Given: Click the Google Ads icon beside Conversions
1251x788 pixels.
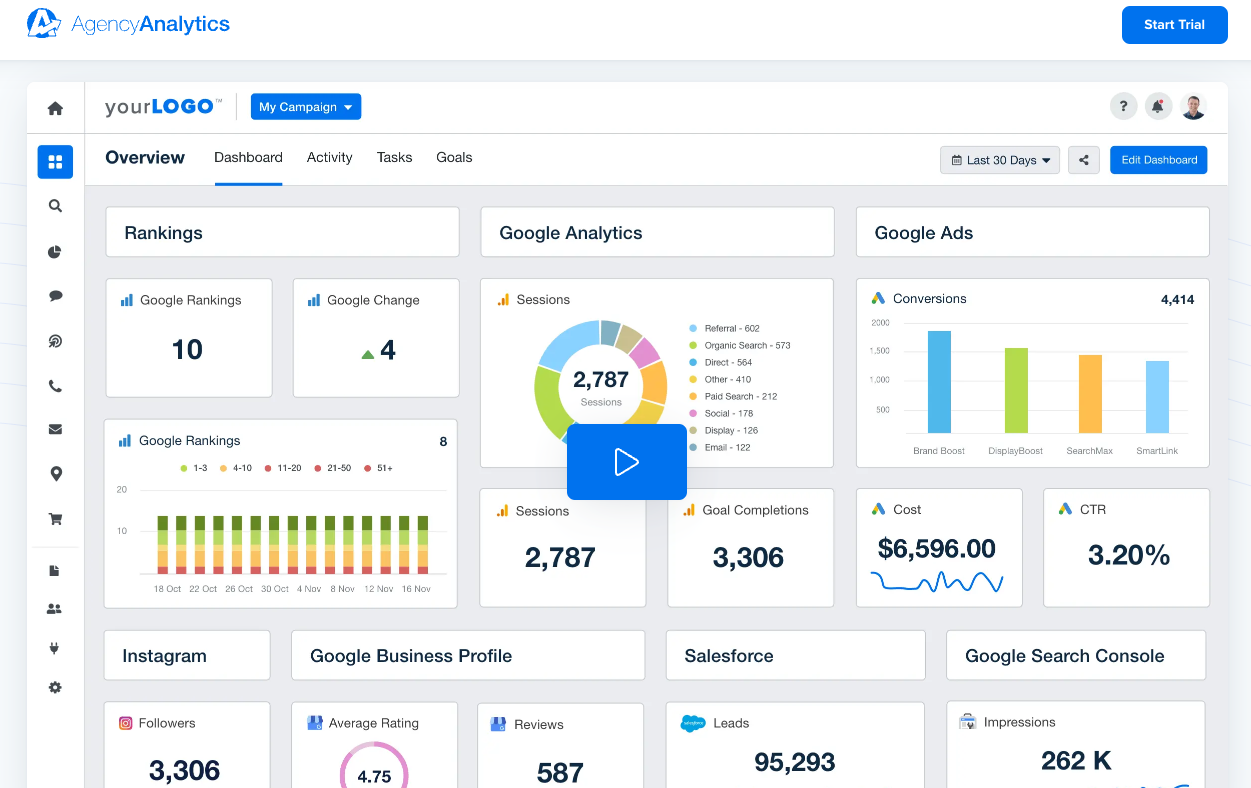Looking at the screenshot, I should (x=878, y=298).
